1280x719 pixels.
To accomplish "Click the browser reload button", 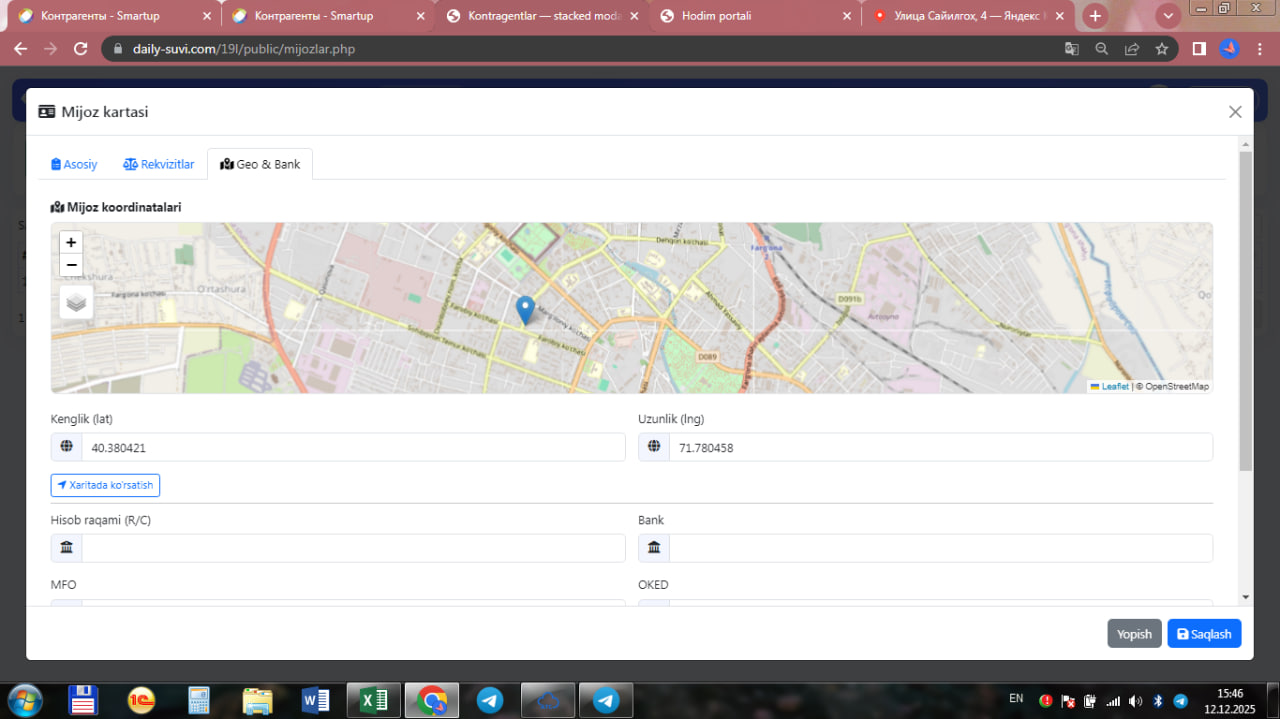I will (x=81, y=49).
